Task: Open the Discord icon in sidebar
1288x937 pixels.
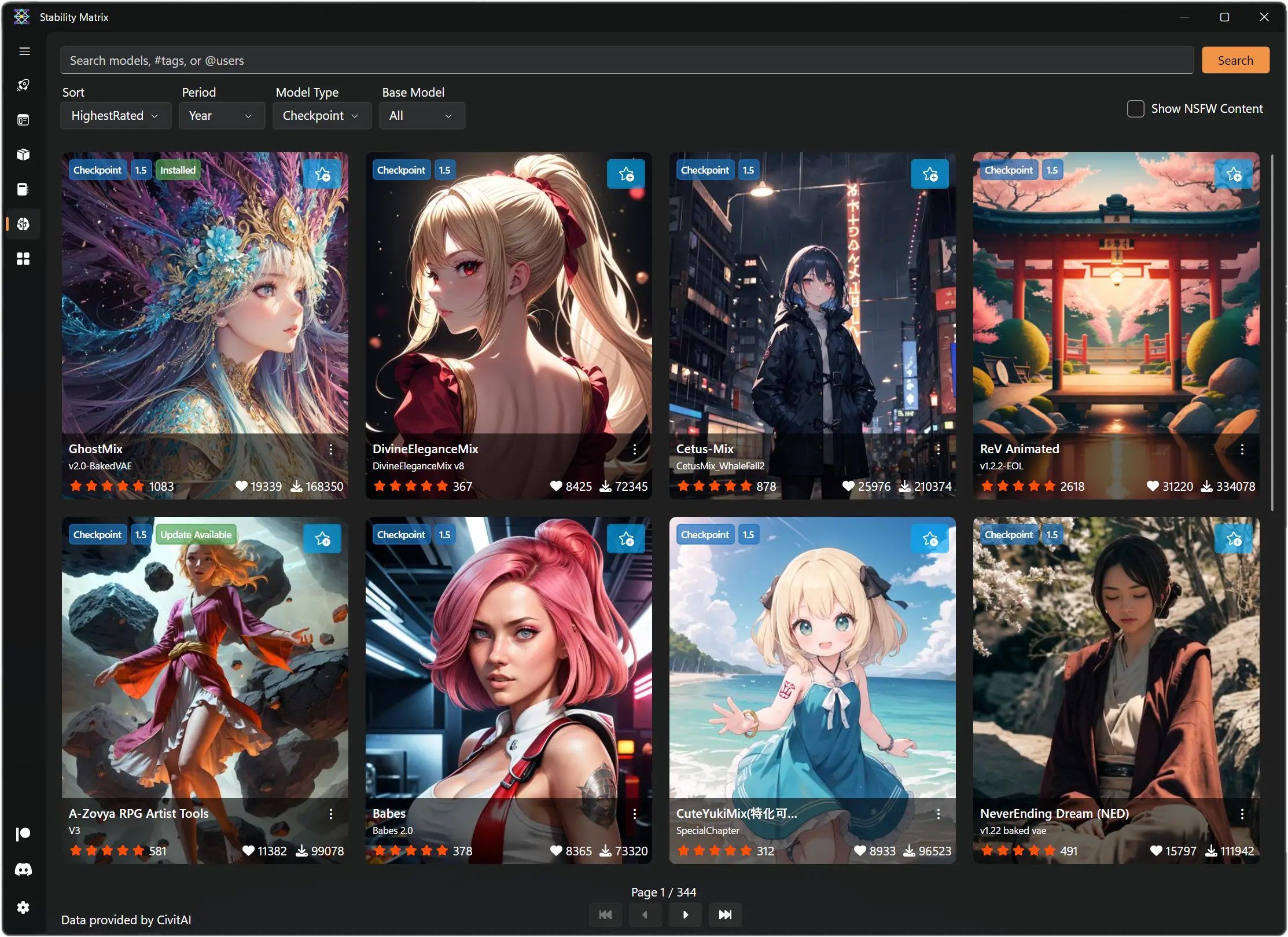Action: (23, 870)
